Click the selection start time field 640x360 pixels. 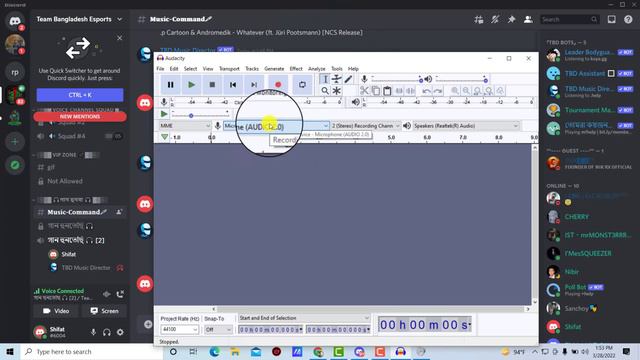point(271,329)
